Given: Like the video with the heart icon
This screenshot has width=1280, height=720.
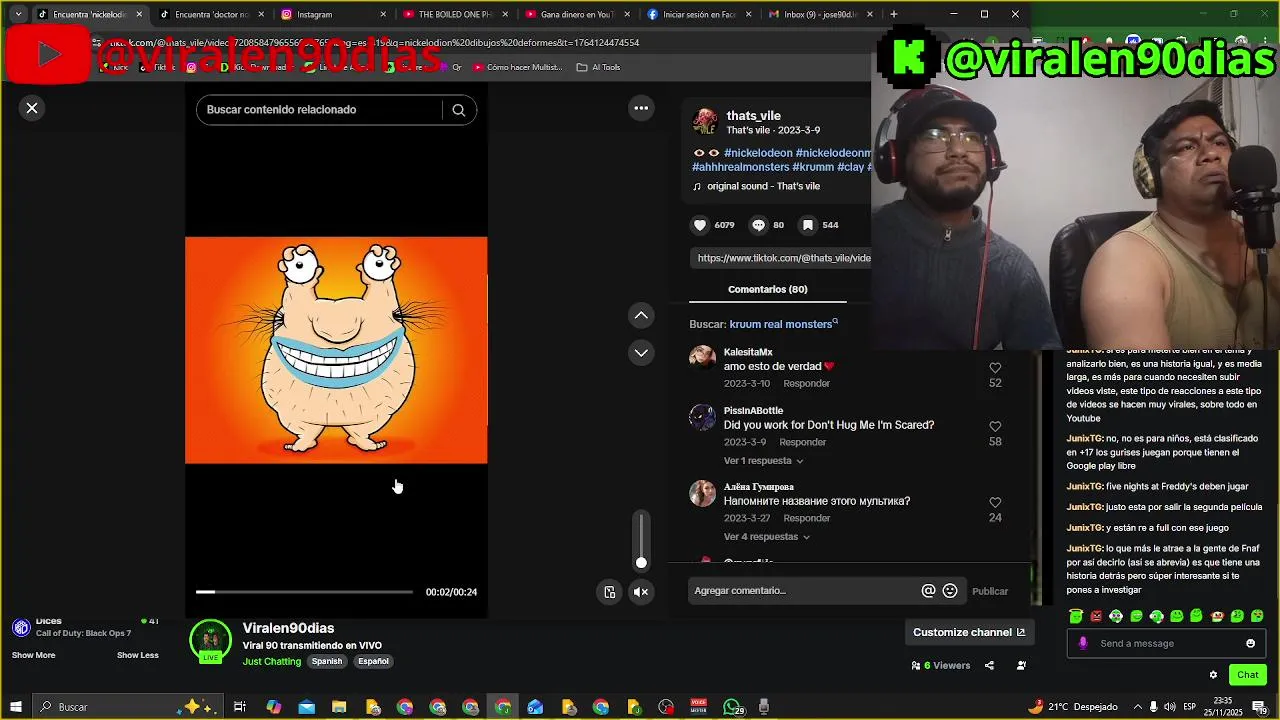Looking at the screenshot, I should pos(700,225).
